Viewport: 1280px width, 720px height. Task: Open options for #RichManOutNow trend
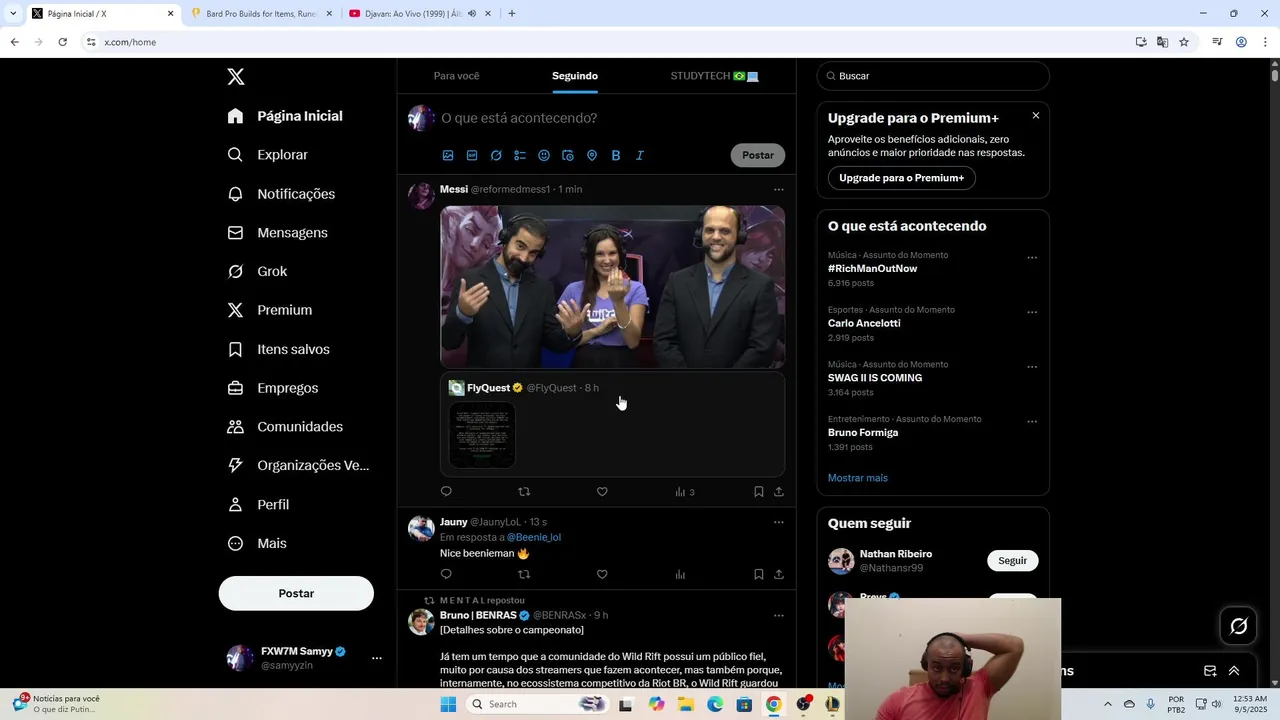pyautogui.click(x=1032, y=258)
